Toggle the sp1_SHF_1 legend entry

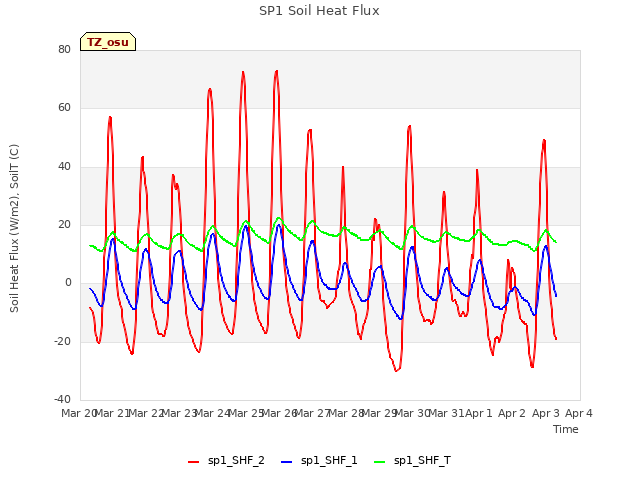319,460
